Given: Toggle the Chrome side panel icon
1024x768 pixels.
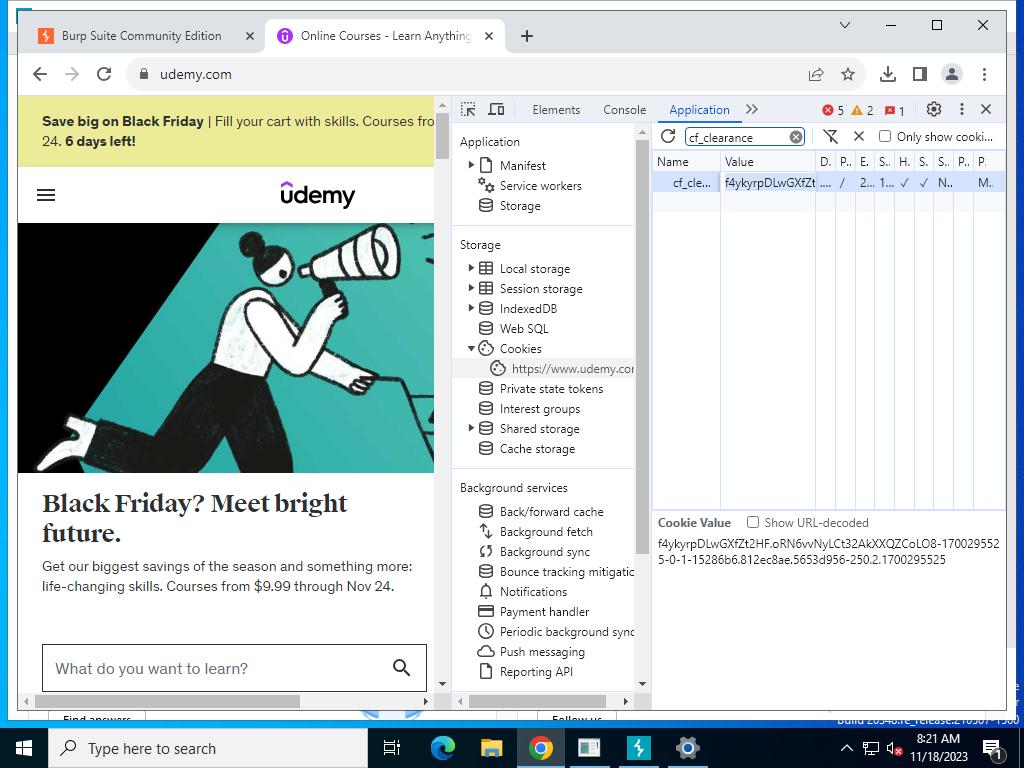Looking at the screenshot, I should pyautogui.click(x=920, y=74).
